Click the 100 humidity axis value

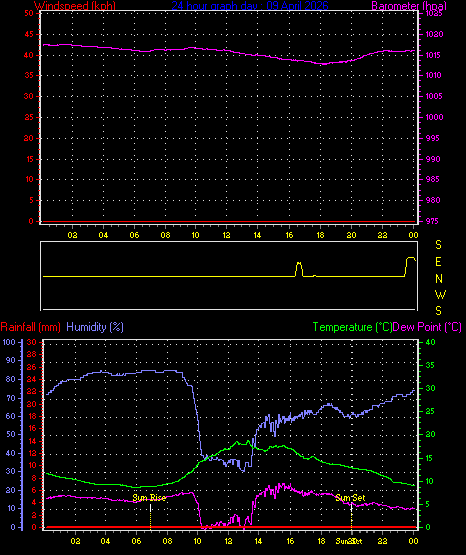[9, 342]
